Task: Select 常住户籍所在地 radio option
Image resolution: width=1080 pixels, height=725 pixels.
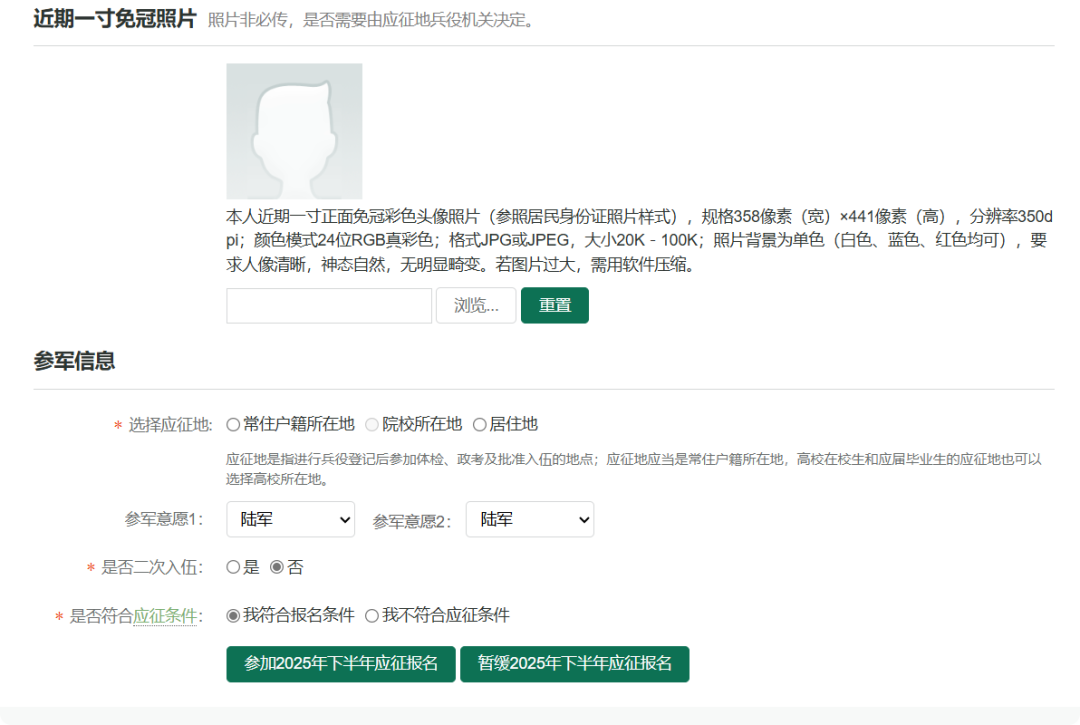Action: coord(233,424)
